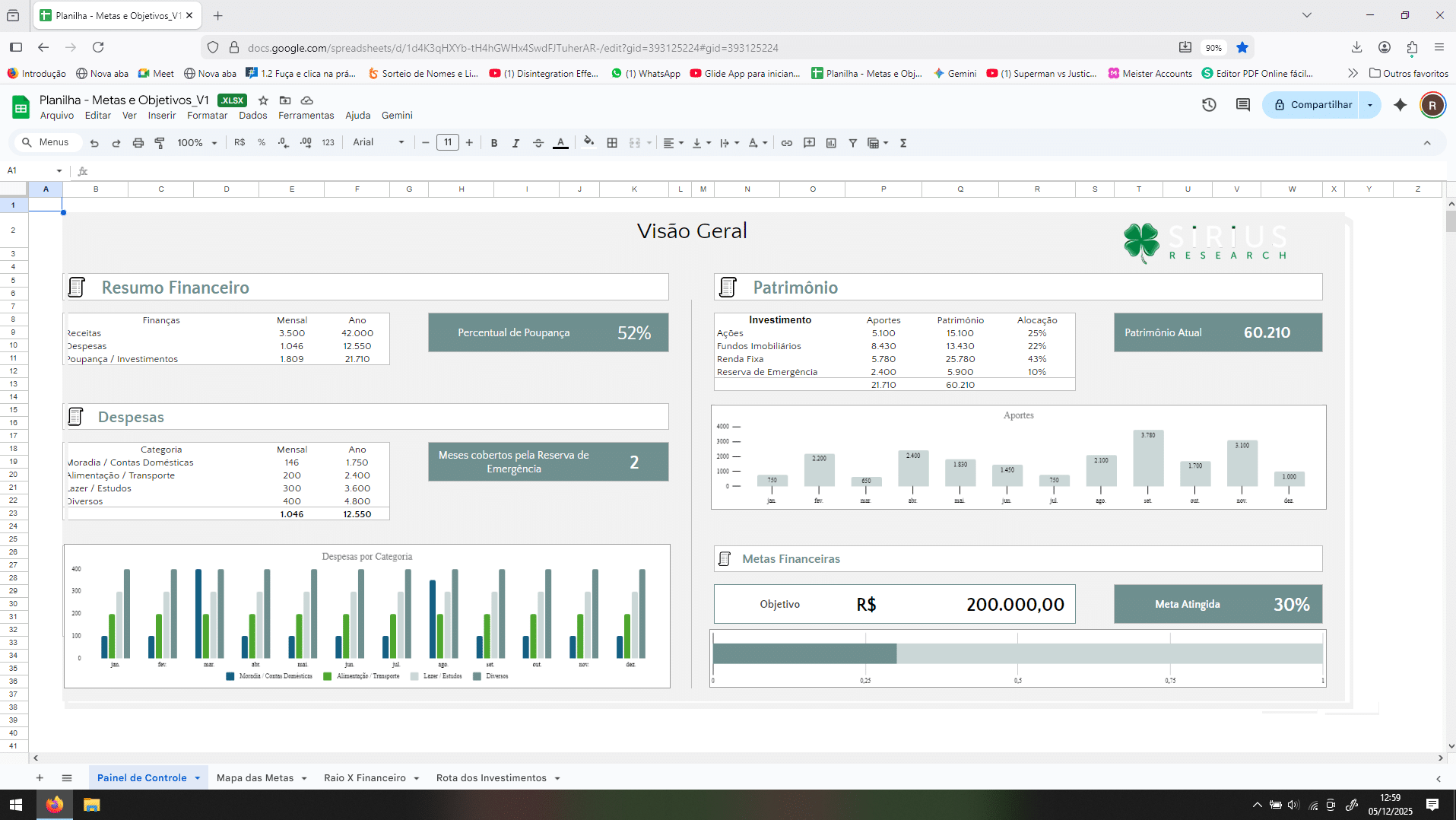Toggle bold formatting
Screen dimensions: 1456x820
click(494, 143)
